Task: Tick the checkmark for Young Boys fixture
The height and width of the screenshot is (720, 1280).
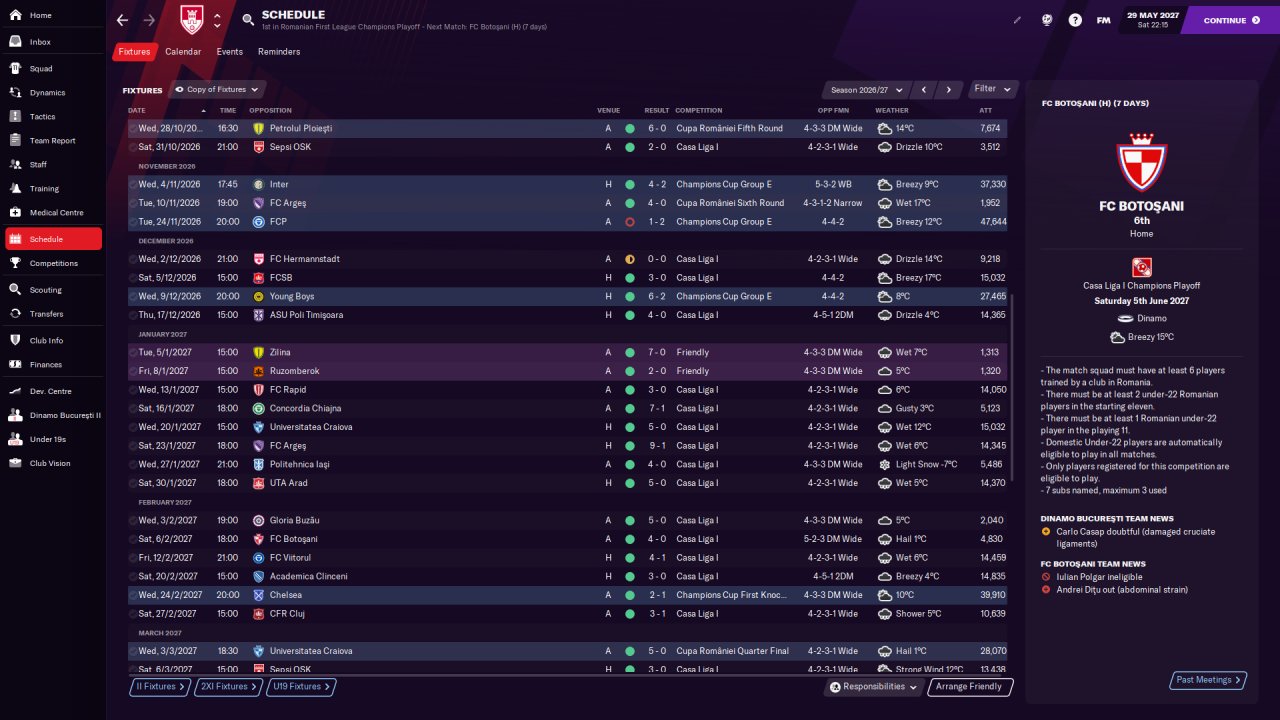Action: click(133, 297)
